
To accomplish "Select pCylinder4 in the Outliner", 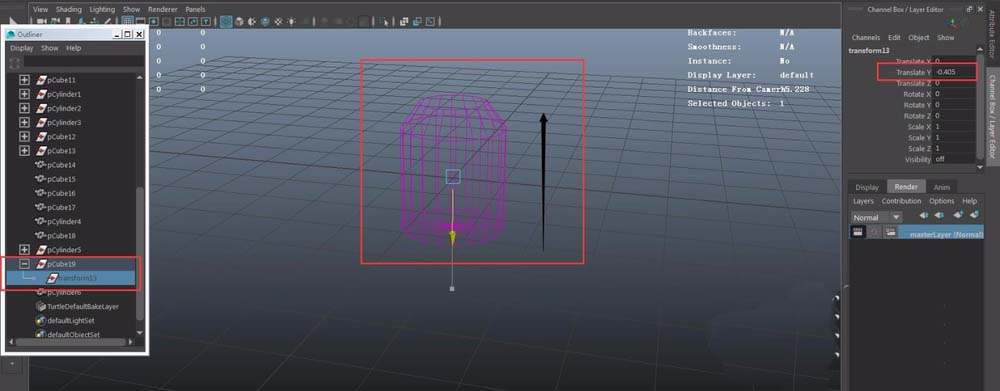I will pos(64,221).
